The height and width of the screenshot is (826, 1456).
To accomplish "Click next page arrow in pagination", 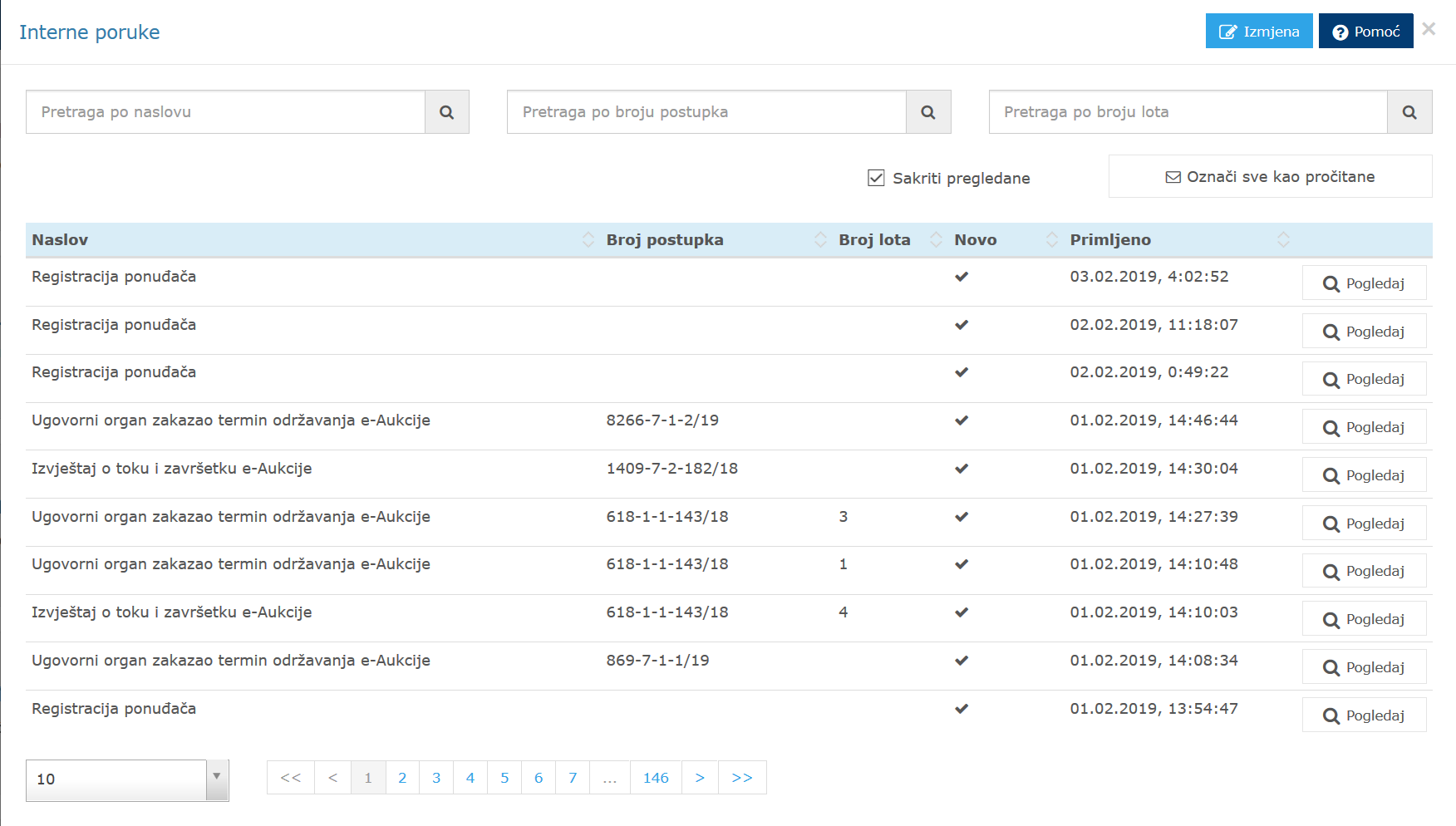I will click(x=699, y=778).
